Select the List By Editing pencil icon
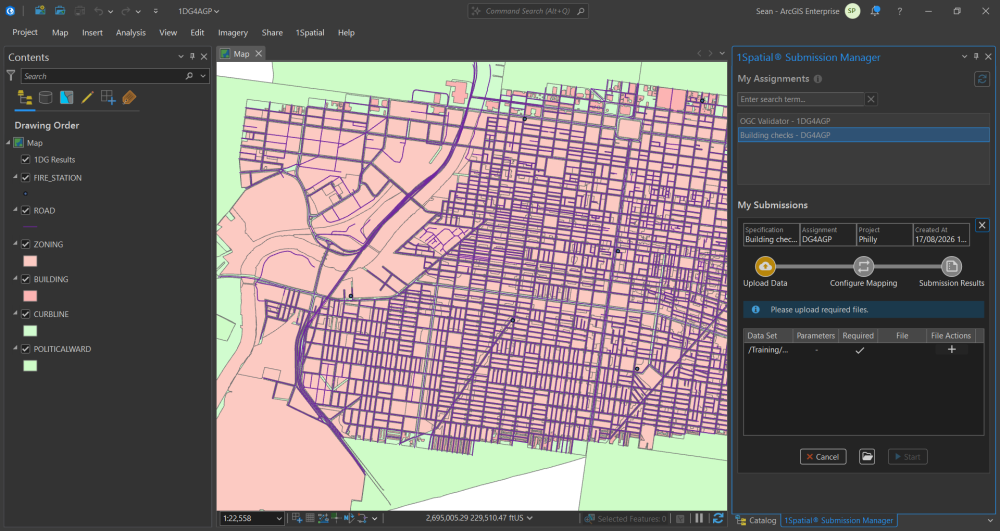This screenshot has height=531, width=1000. pyautogui.click(x=87, y=98)
